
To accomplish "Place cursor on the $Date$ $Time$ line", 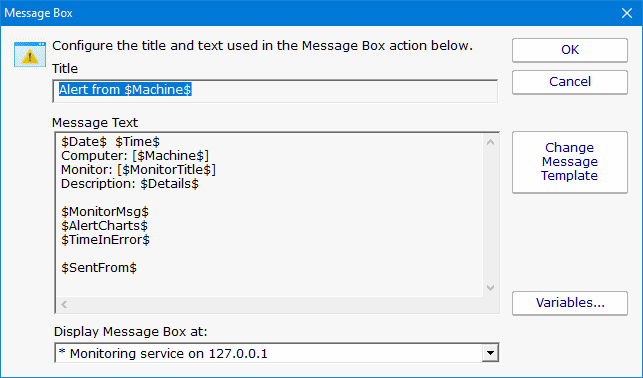I will click(x=110, y=142).
